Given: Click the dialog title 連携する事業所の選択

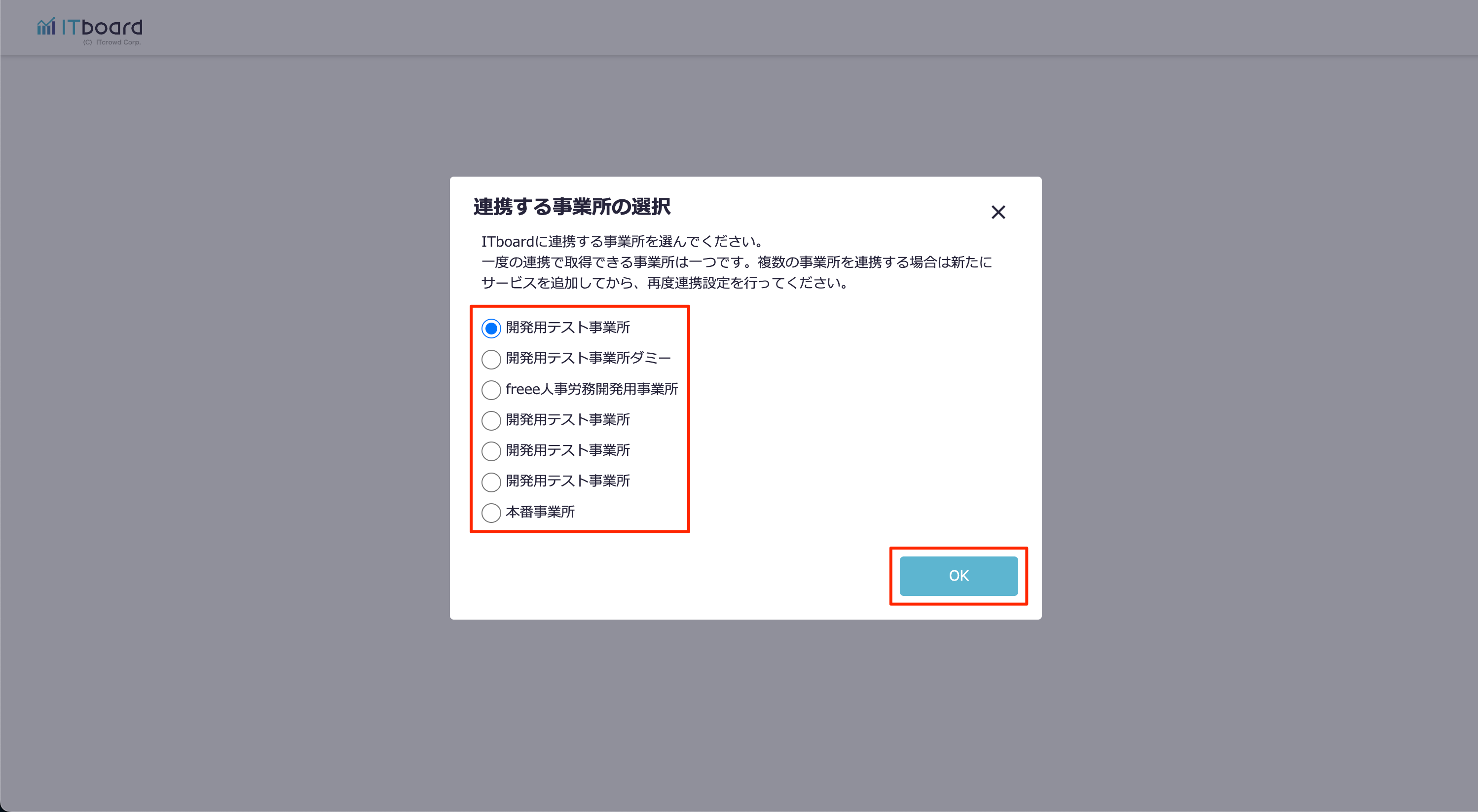Looking at the screenshot, I should [x=571, y=207].
